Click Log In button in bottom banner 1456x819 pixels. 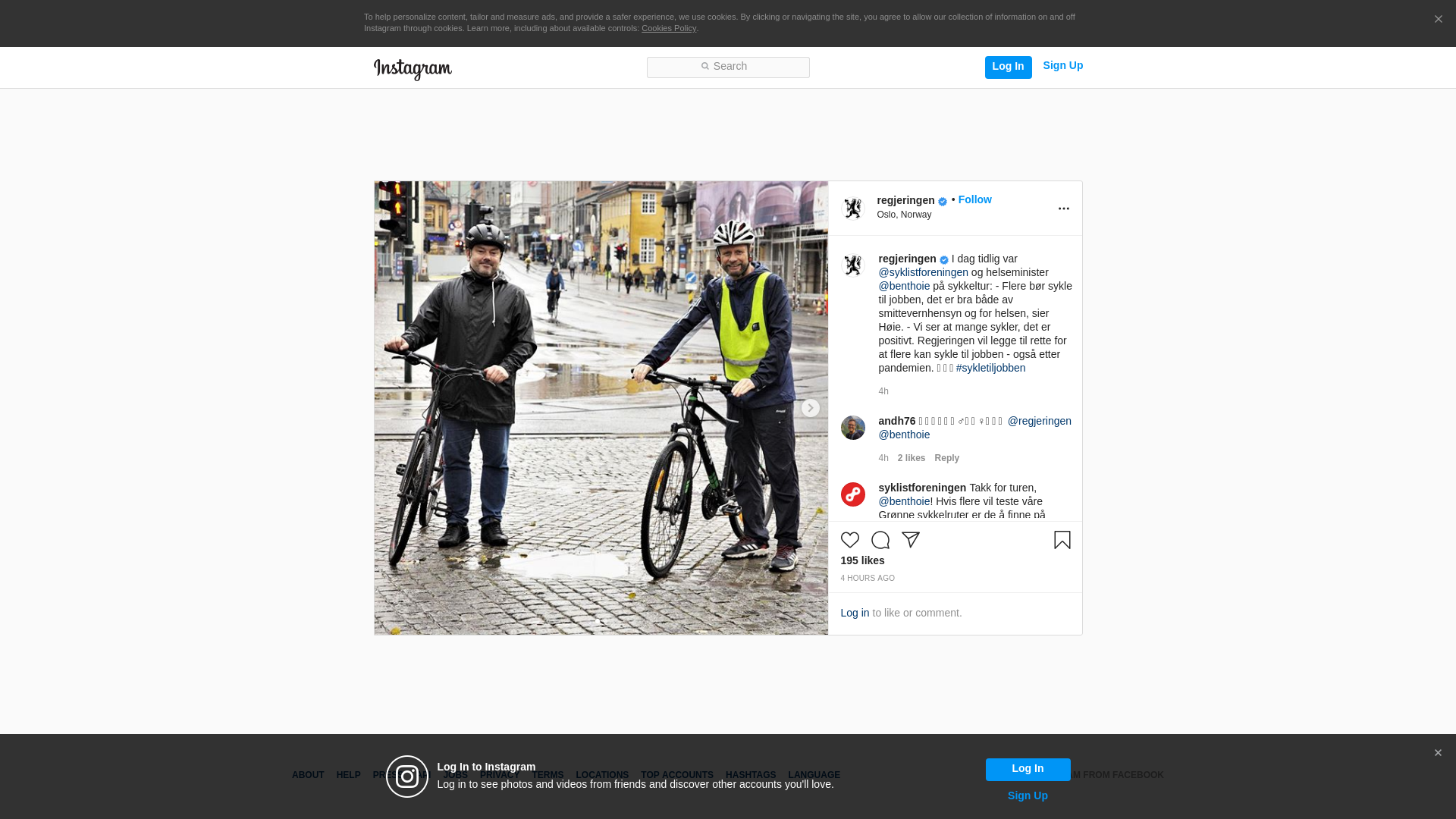coord(1028,770)
